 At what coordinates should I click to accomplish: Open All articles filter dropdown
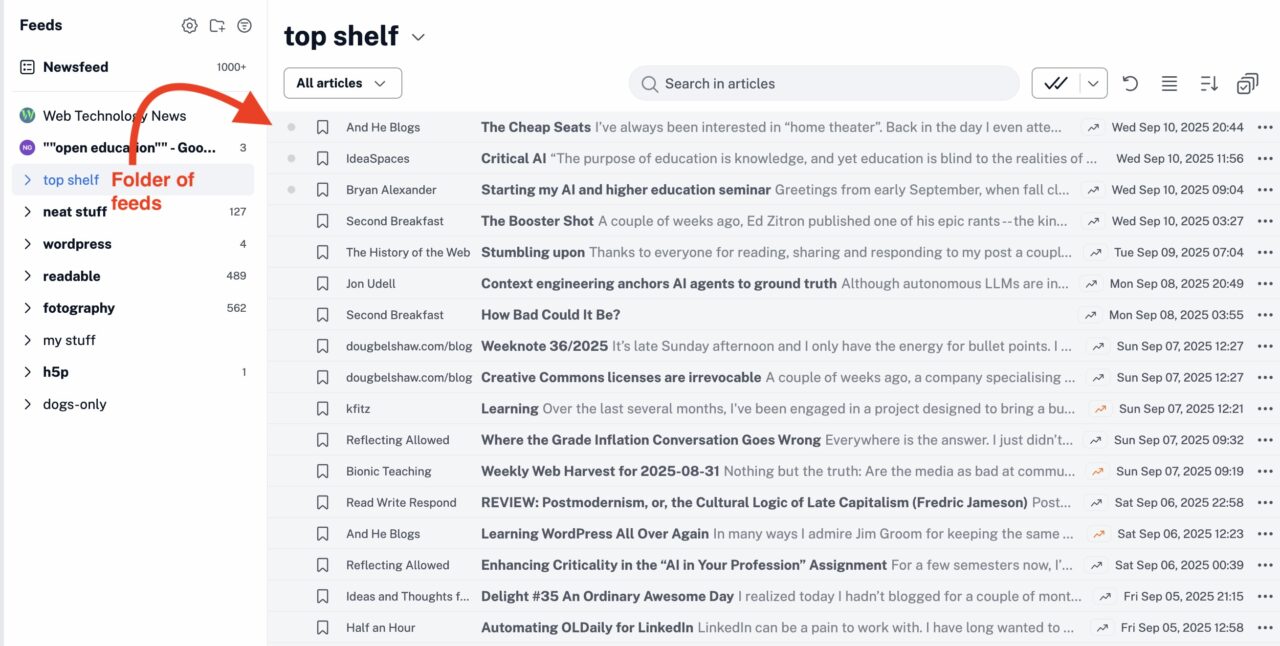343,83
